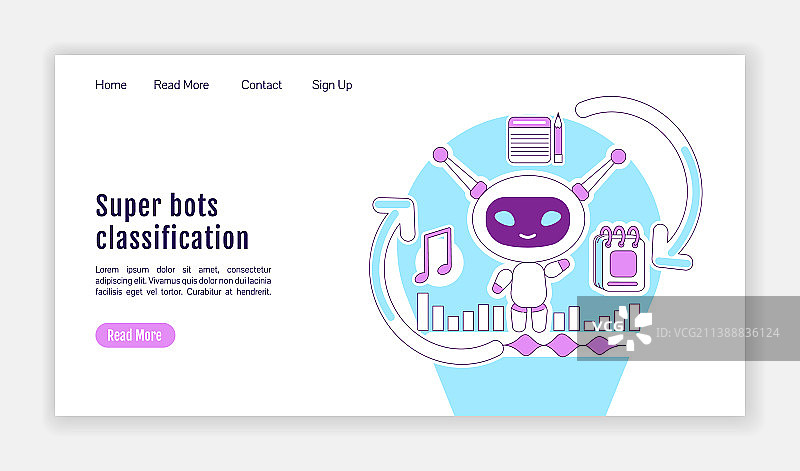Open the Home menu item
Viewport: 800px width, 471px height.
coord(111,85)
